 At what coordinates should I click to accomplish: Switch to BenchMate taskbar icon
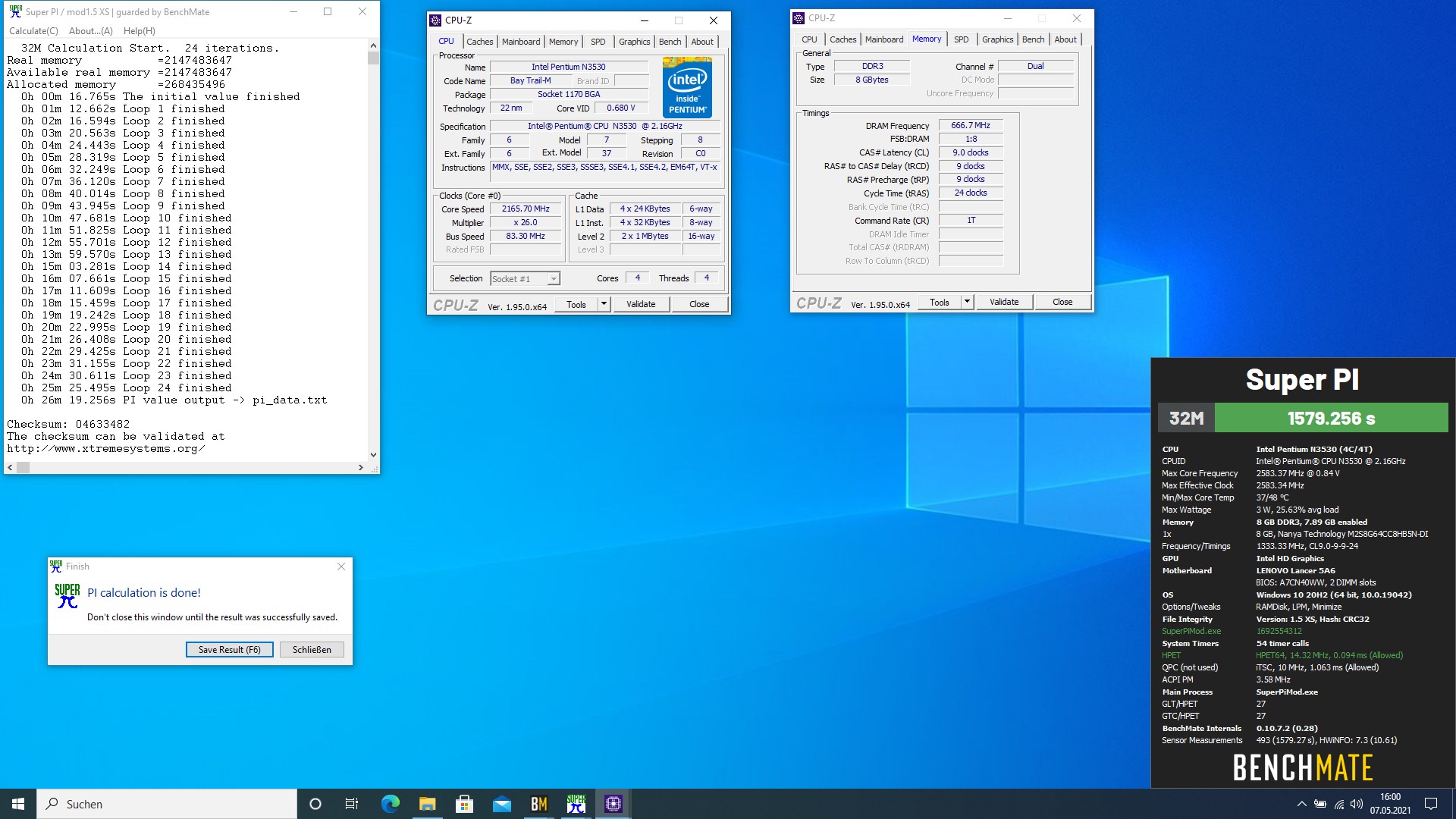(538, 804)
